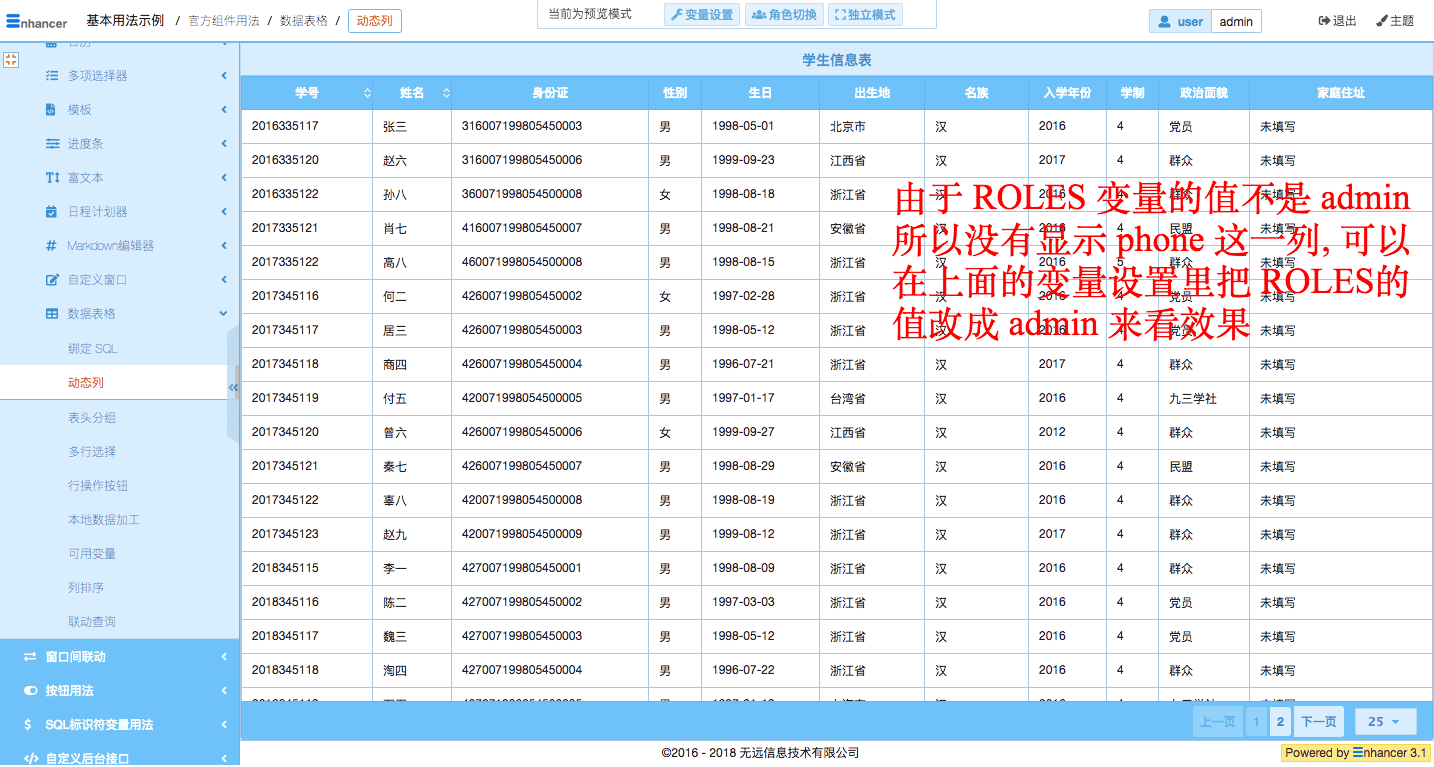
Task: Click 退出 to log out
Action: (x=1338, y=21)
